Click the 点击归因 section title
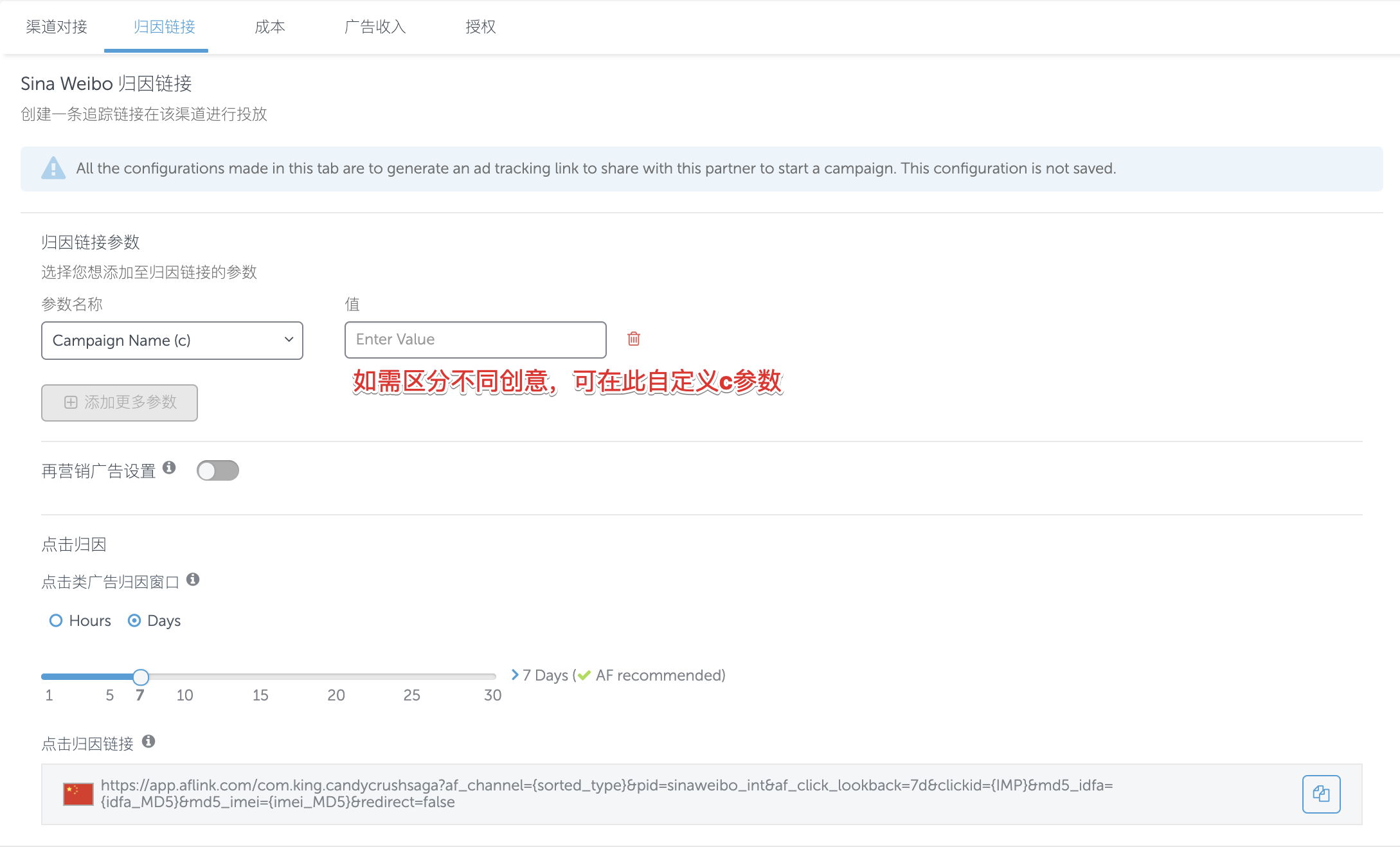Viewport: 1400px width, 847px height. click(x=74, y=544)
